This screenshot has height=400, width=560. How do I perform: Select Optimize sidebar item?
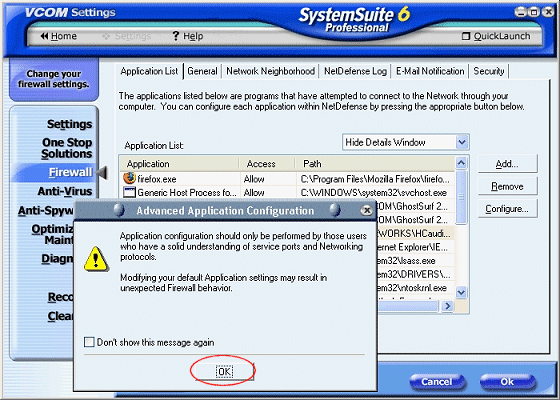[52, 234]
